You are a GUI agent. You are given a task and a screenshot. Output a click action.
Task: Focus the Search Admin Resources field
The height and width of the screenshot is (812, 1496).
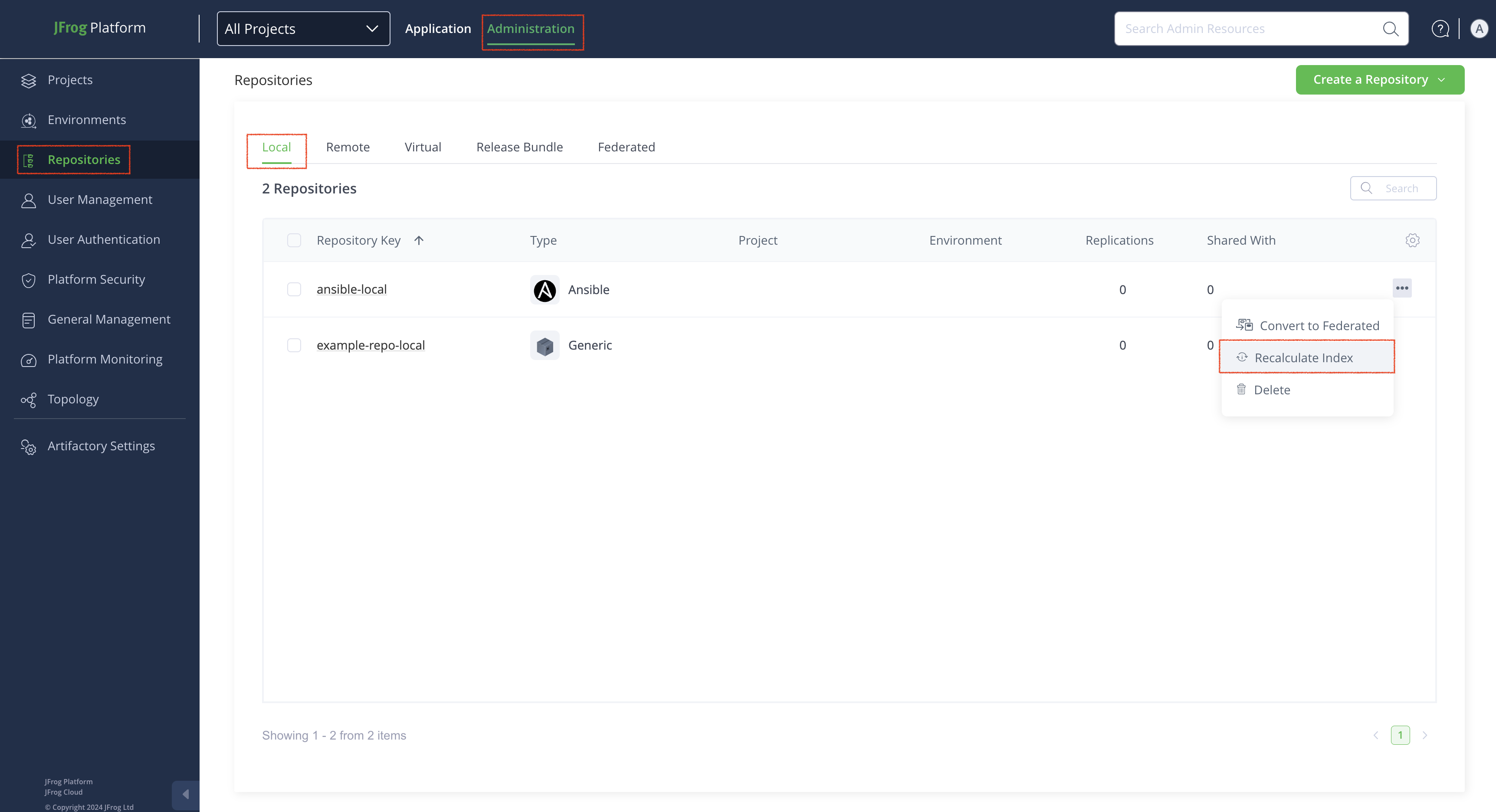click(x=1249, y=29)
